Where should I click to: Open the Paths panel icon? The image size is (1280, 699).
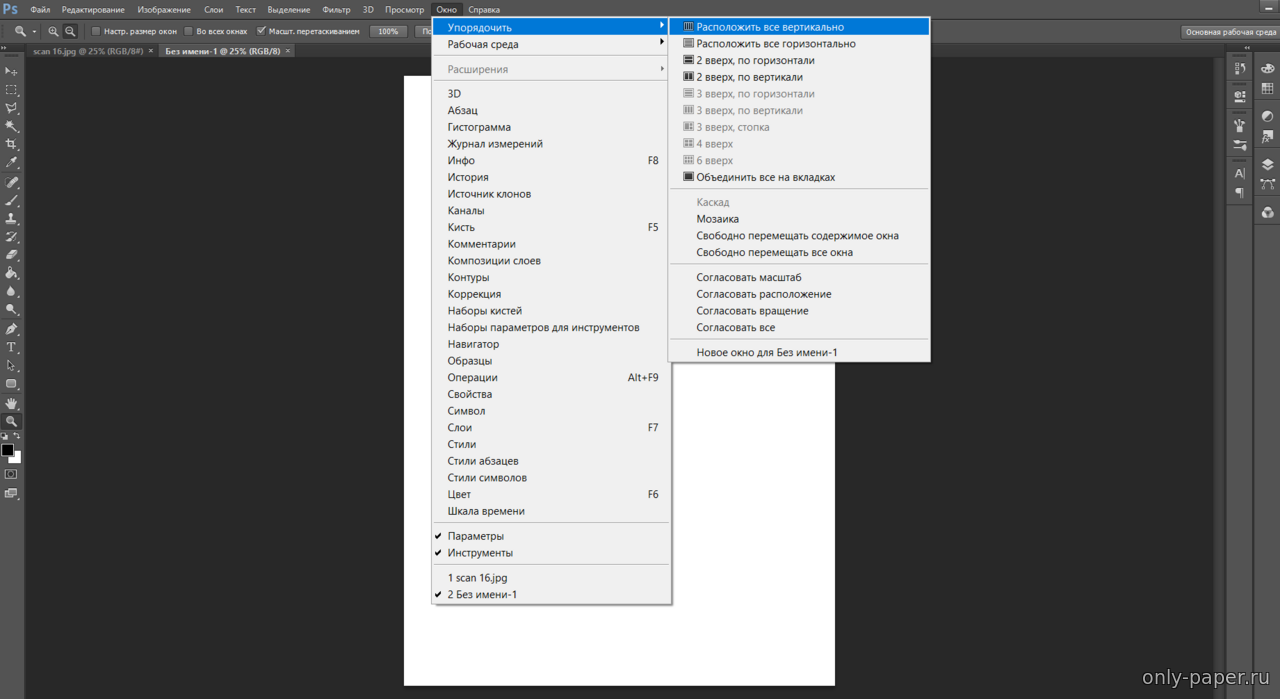1268,184
